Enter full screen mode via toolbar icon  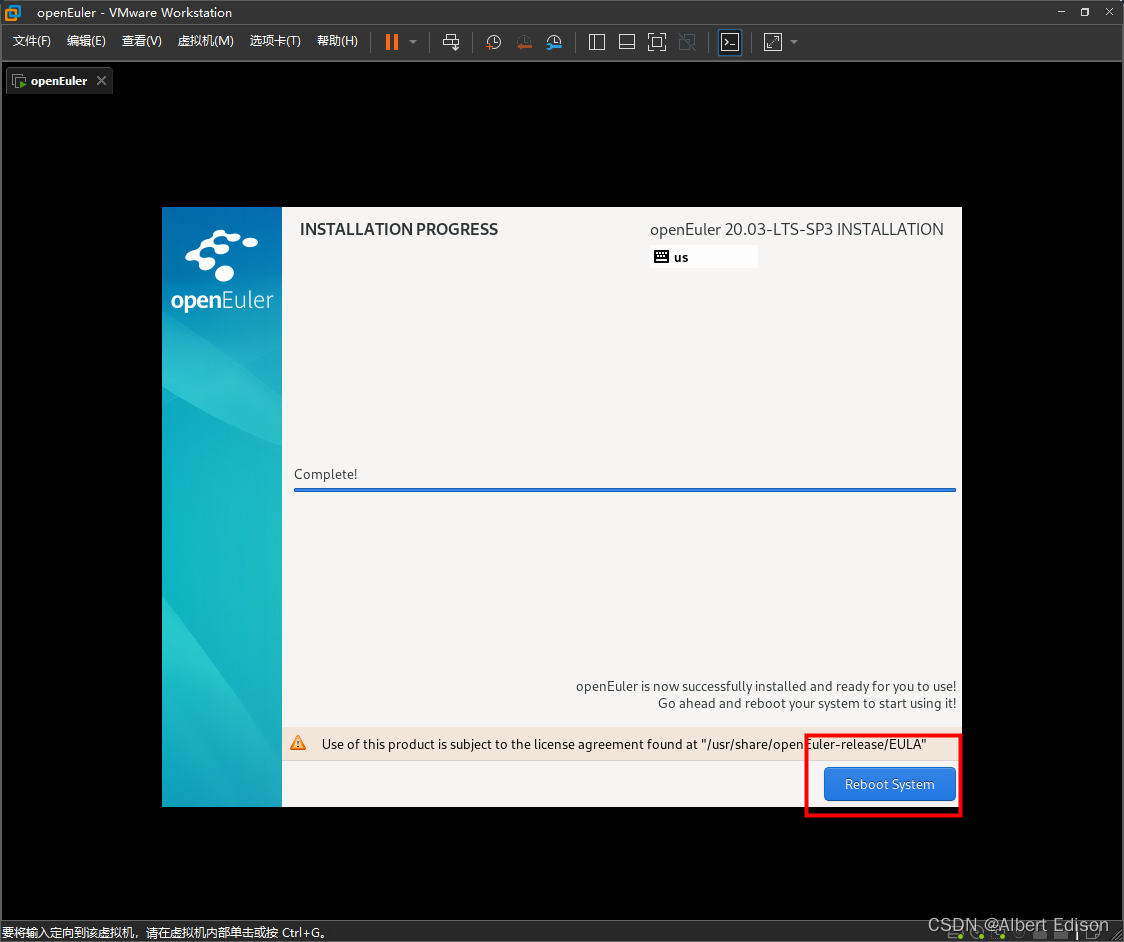[x=657, y=42]
